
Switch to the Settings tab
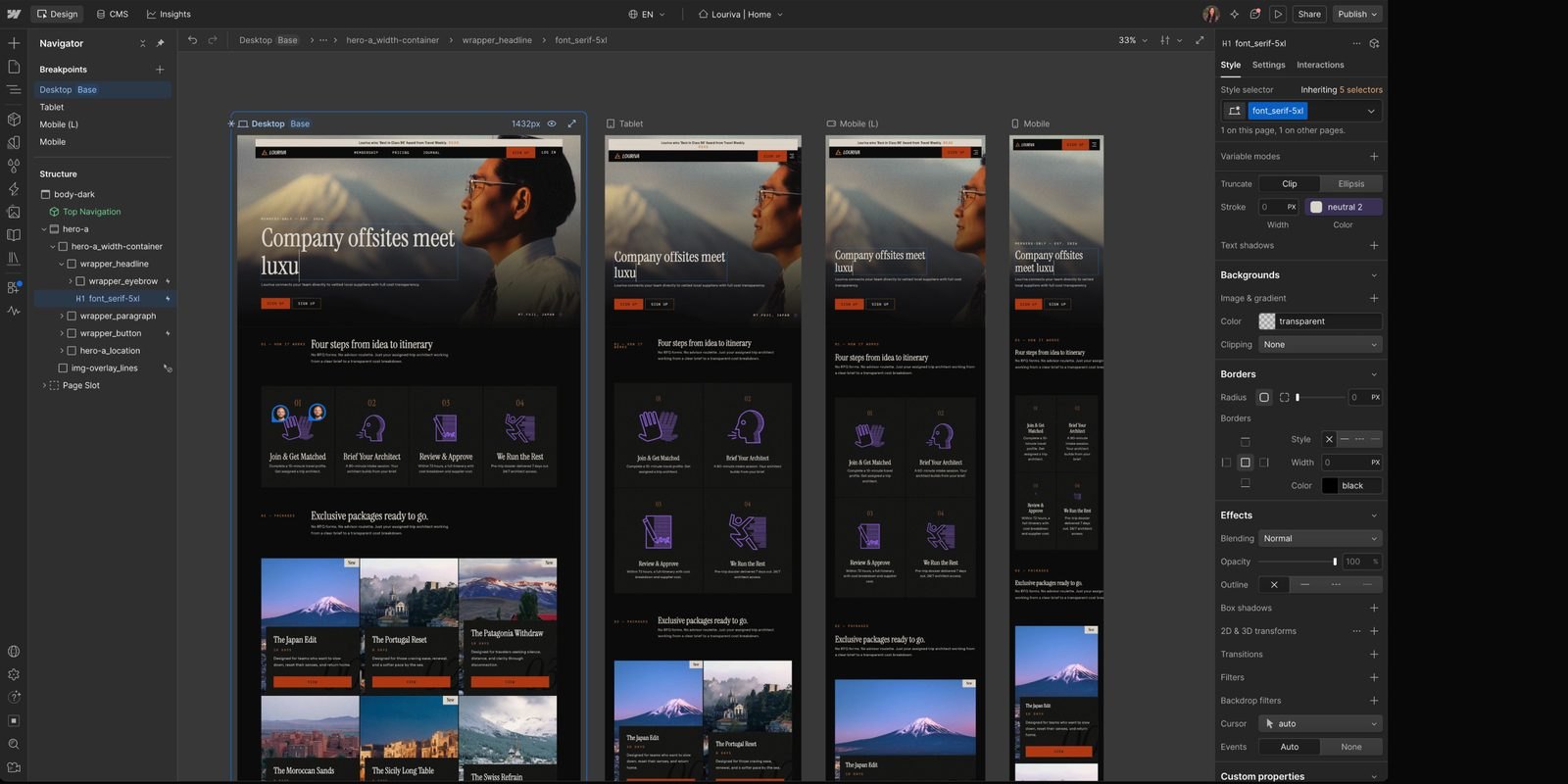[1268, 65]
